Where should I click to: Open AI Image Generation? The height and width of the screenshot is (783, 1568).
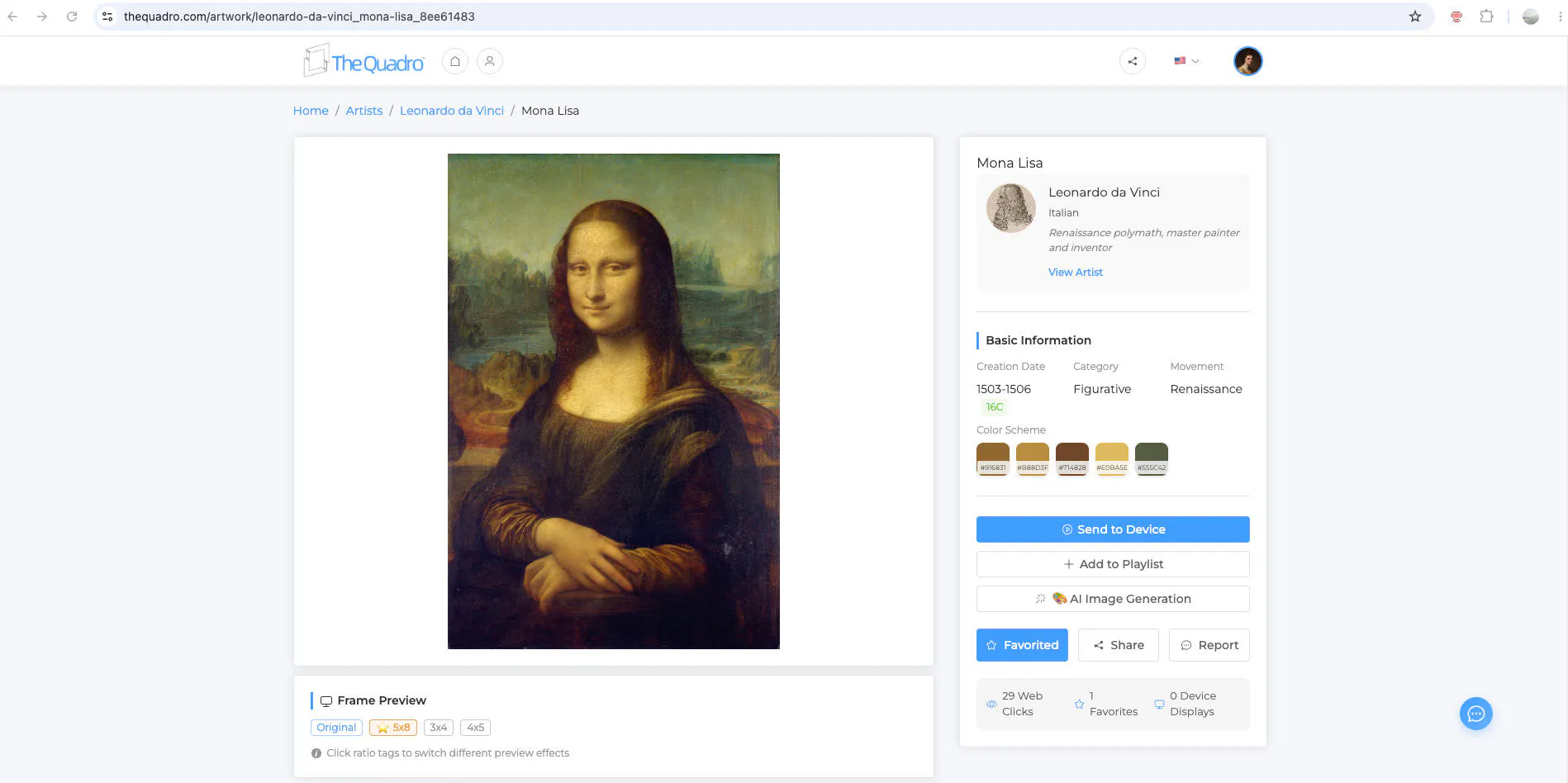(1113, 599)
